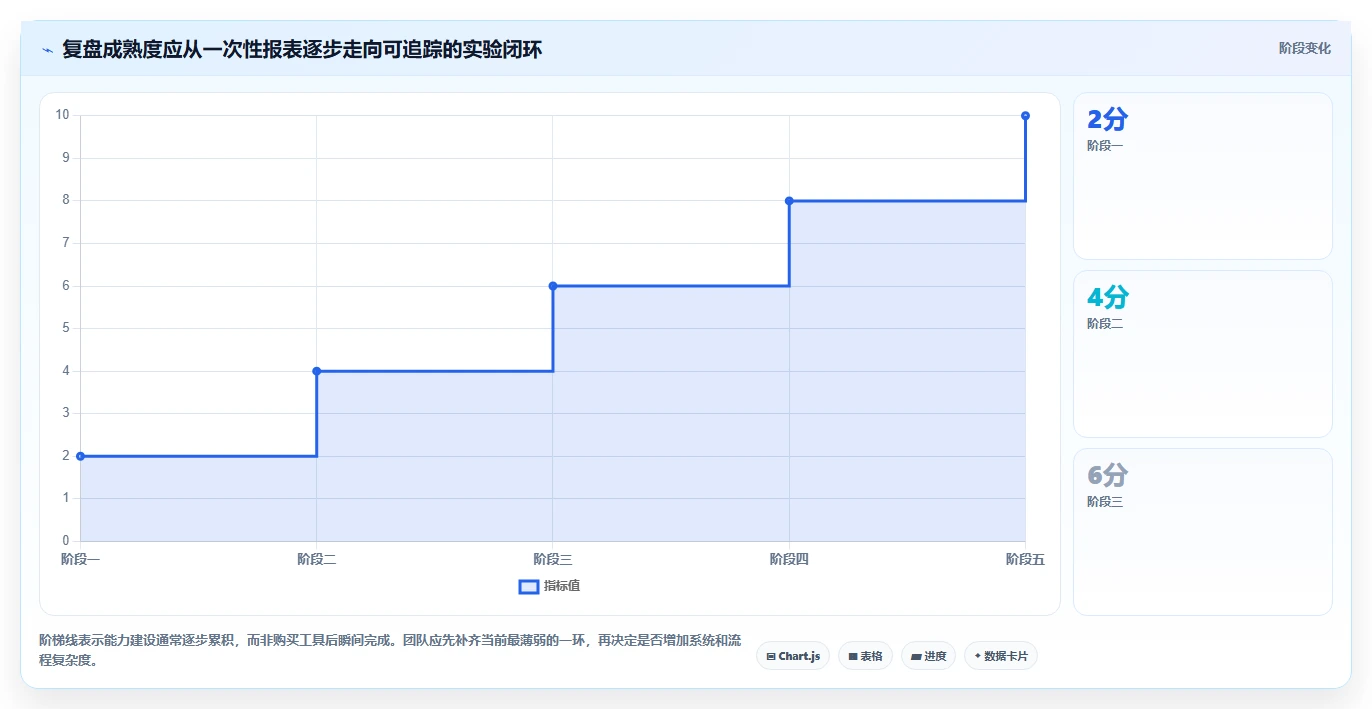
Task: Toggle the 指标值 legend item
Action: coord(549,586)
